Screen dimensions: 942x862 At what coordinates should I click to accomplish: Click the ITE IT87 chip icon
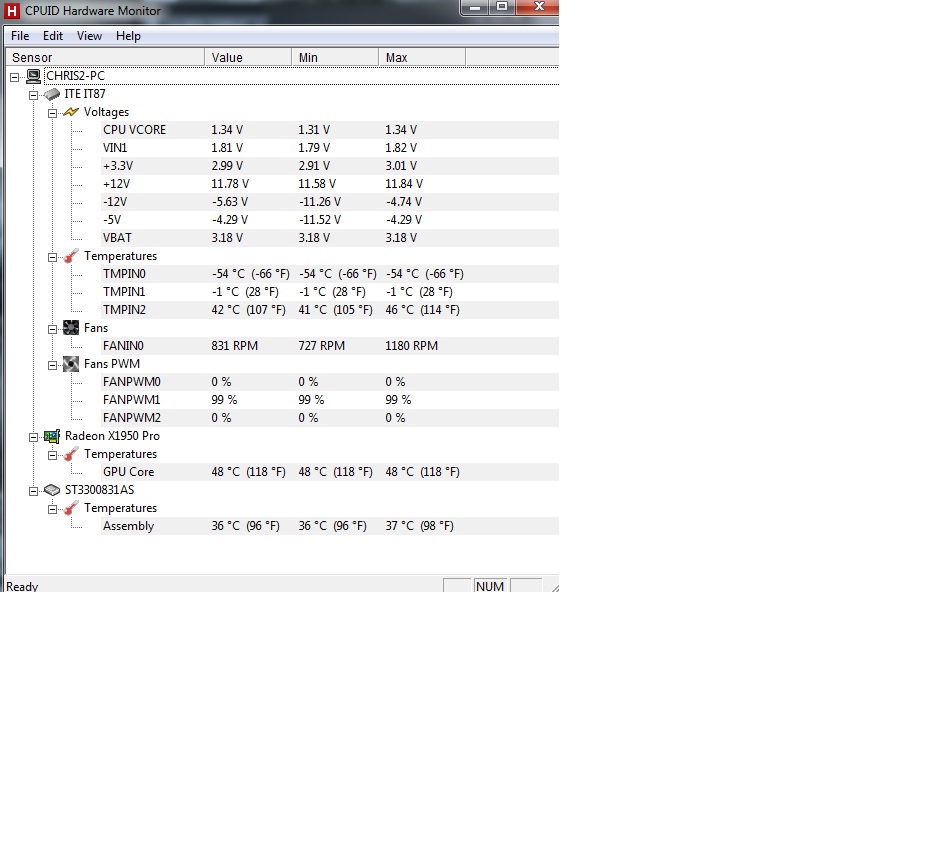(52, 94)
